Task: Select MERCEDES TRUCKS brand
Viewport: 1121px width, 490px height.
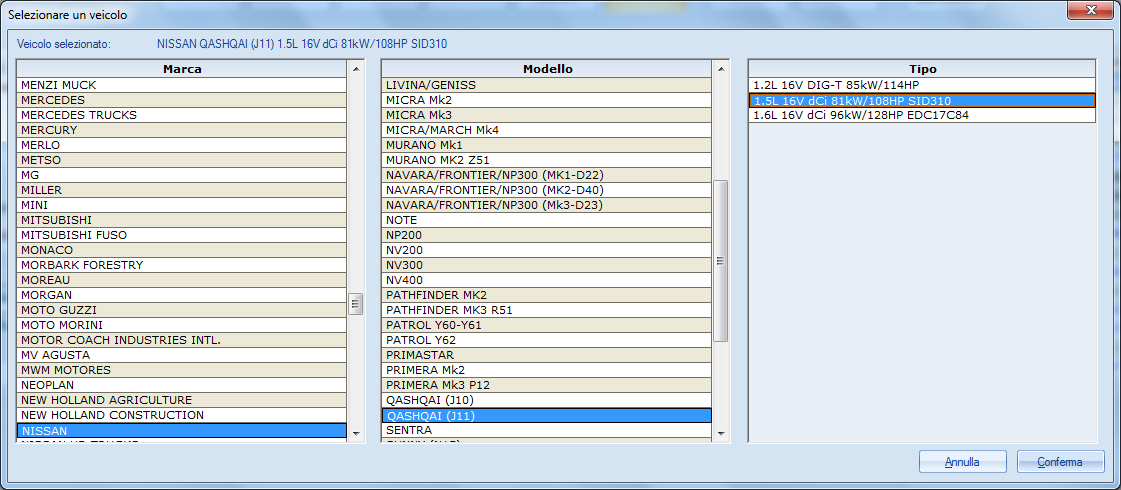Action: (x=182, y=115)
